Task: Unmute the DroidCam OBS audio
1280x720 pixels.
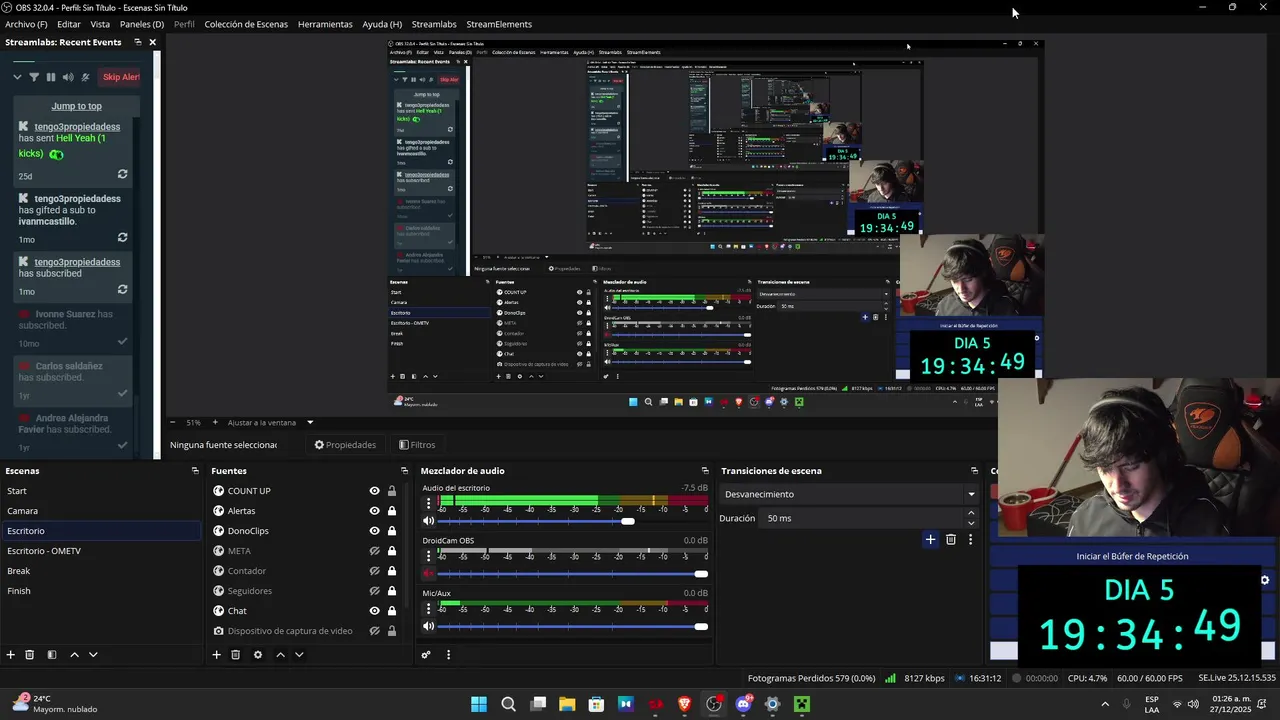Action: tap(428, 574)
